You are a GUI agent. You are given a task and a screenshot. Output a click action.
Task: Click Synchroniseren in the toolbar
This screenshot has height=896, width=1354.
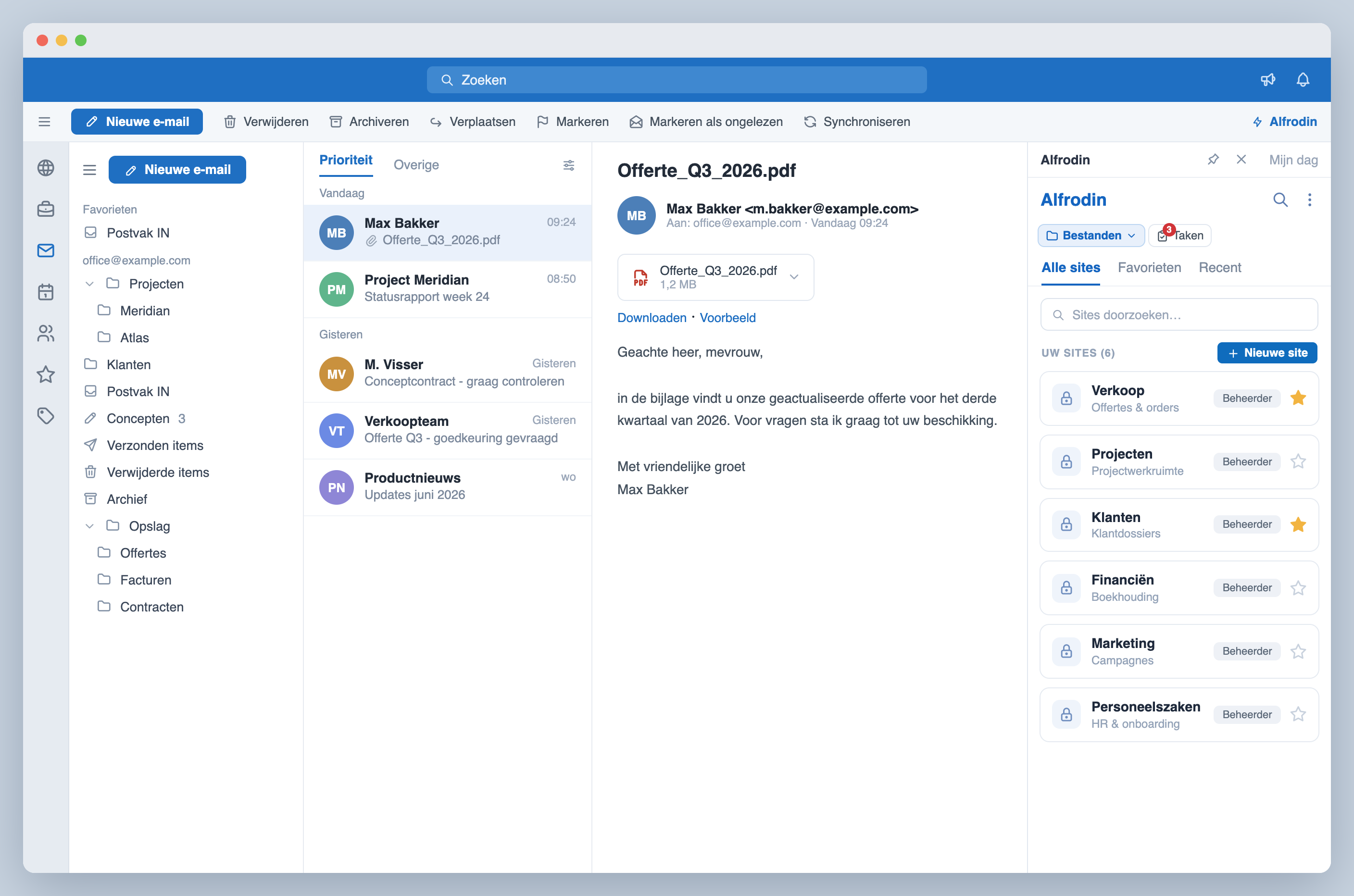pyautogui.click(x=856, y=122)
